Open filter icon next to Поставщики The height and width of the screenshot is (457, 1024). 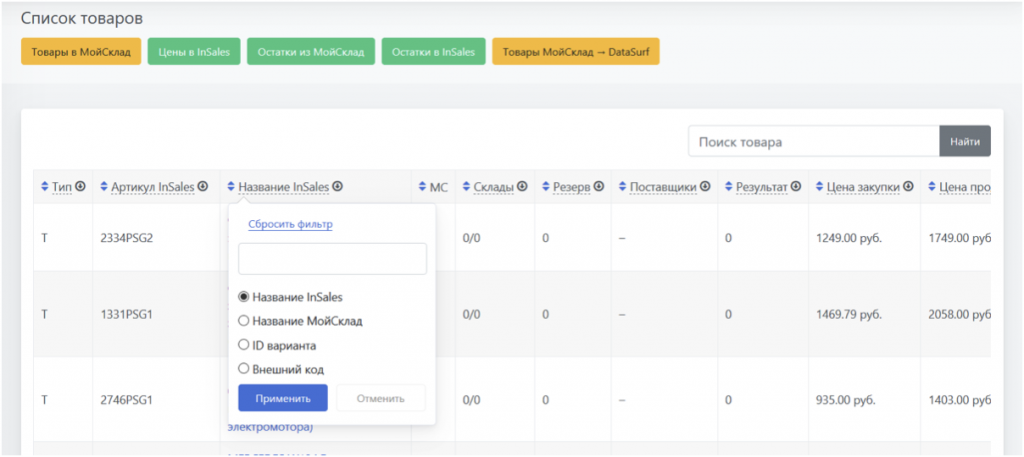705,186
